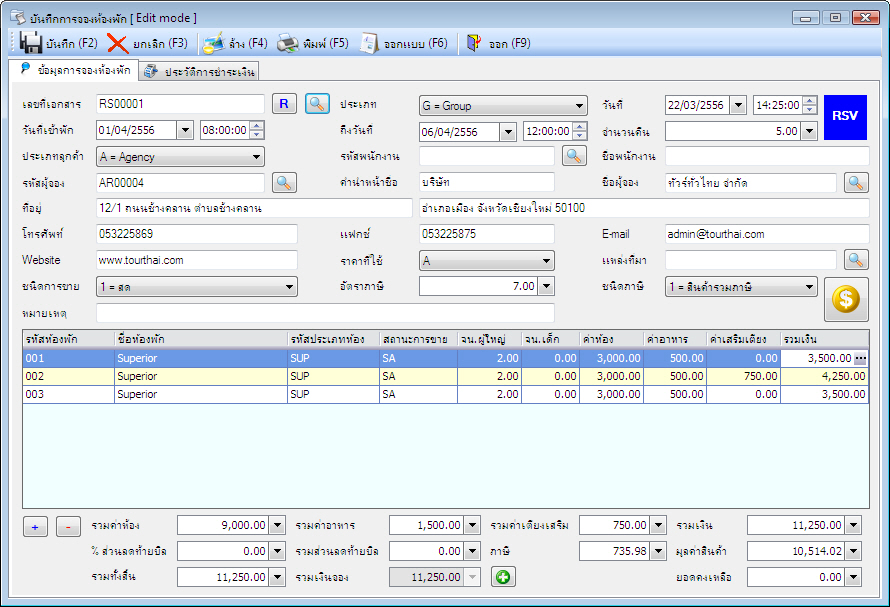Click the รวมเงิน column header in the grid

click(825, 340)
